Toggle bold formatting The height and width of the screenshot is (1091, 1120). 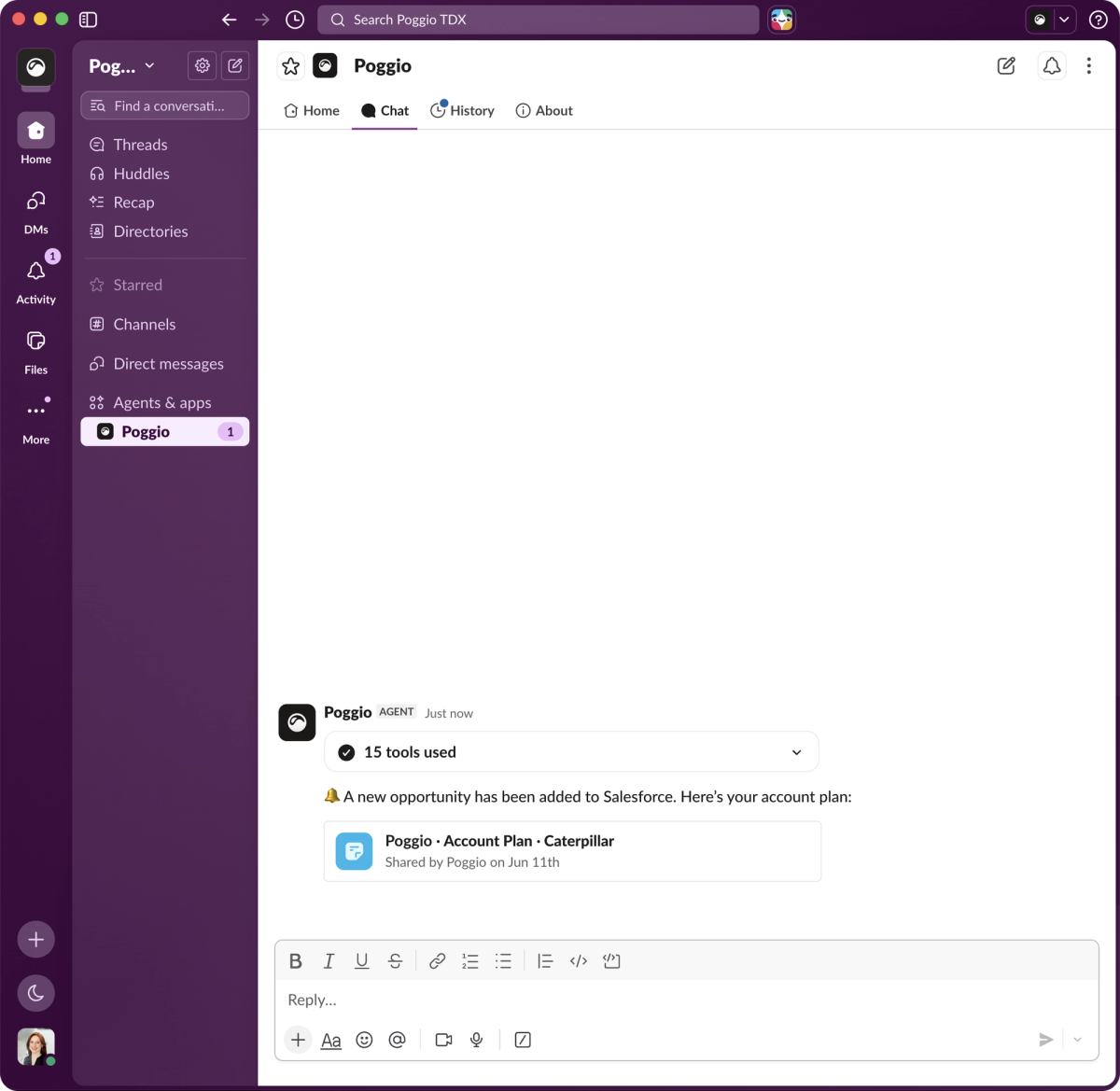295,961
